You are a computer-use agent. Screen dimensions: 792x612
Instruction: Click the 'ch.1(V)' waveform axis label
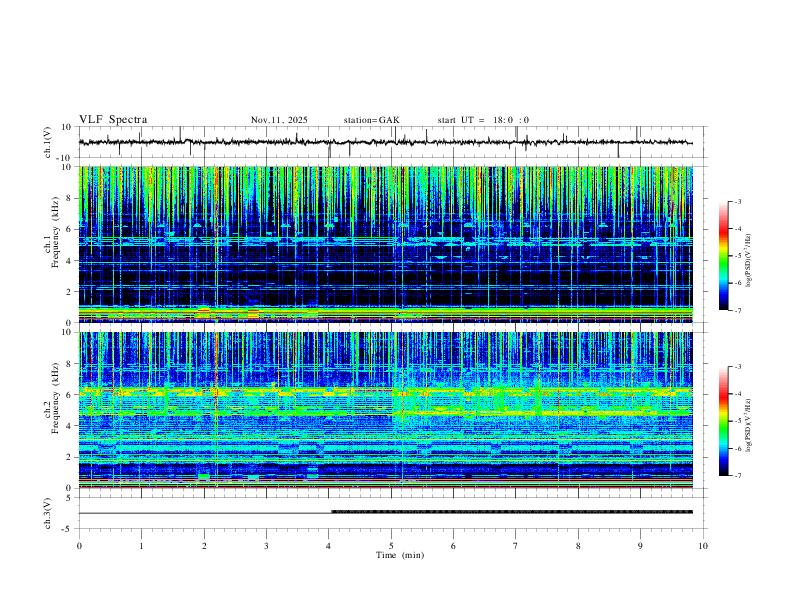coord(48,142)
